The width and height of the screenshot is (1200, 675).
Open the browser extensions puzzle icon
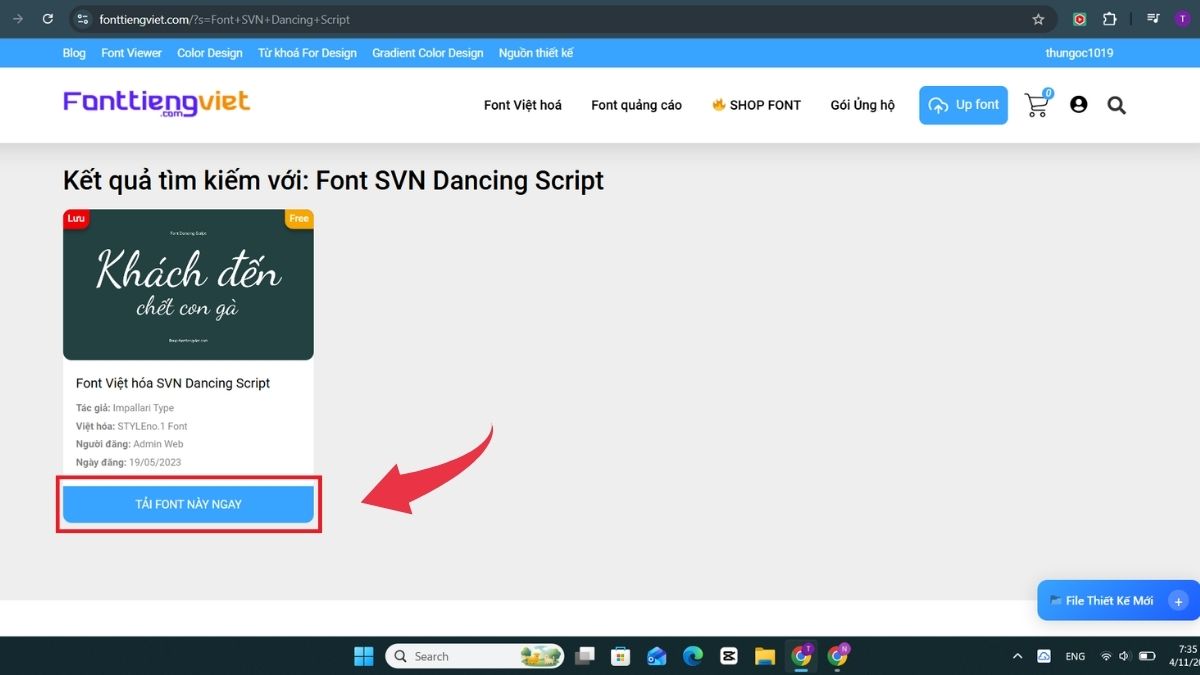point(1109,19)
